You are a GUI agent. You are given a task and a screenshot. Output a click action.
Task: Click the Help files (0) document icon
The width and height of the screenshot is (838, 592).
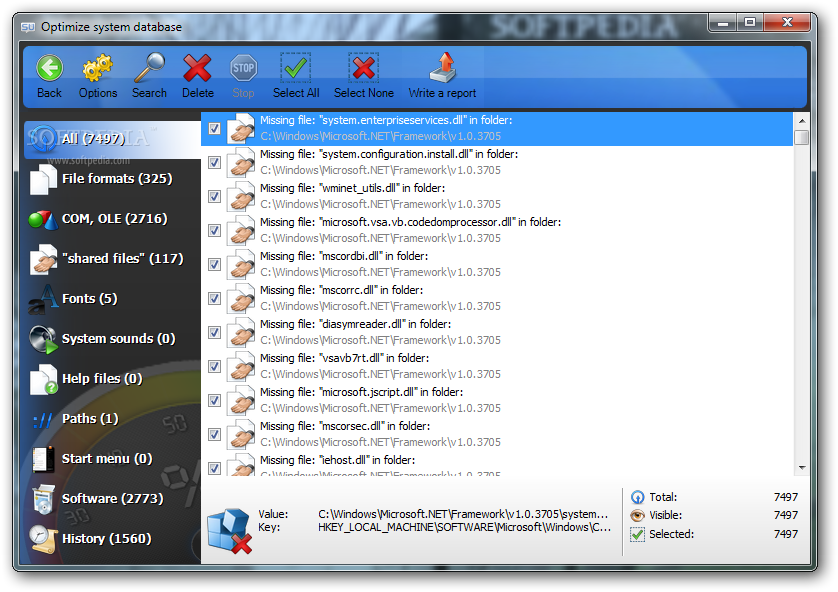coord(43,379)
